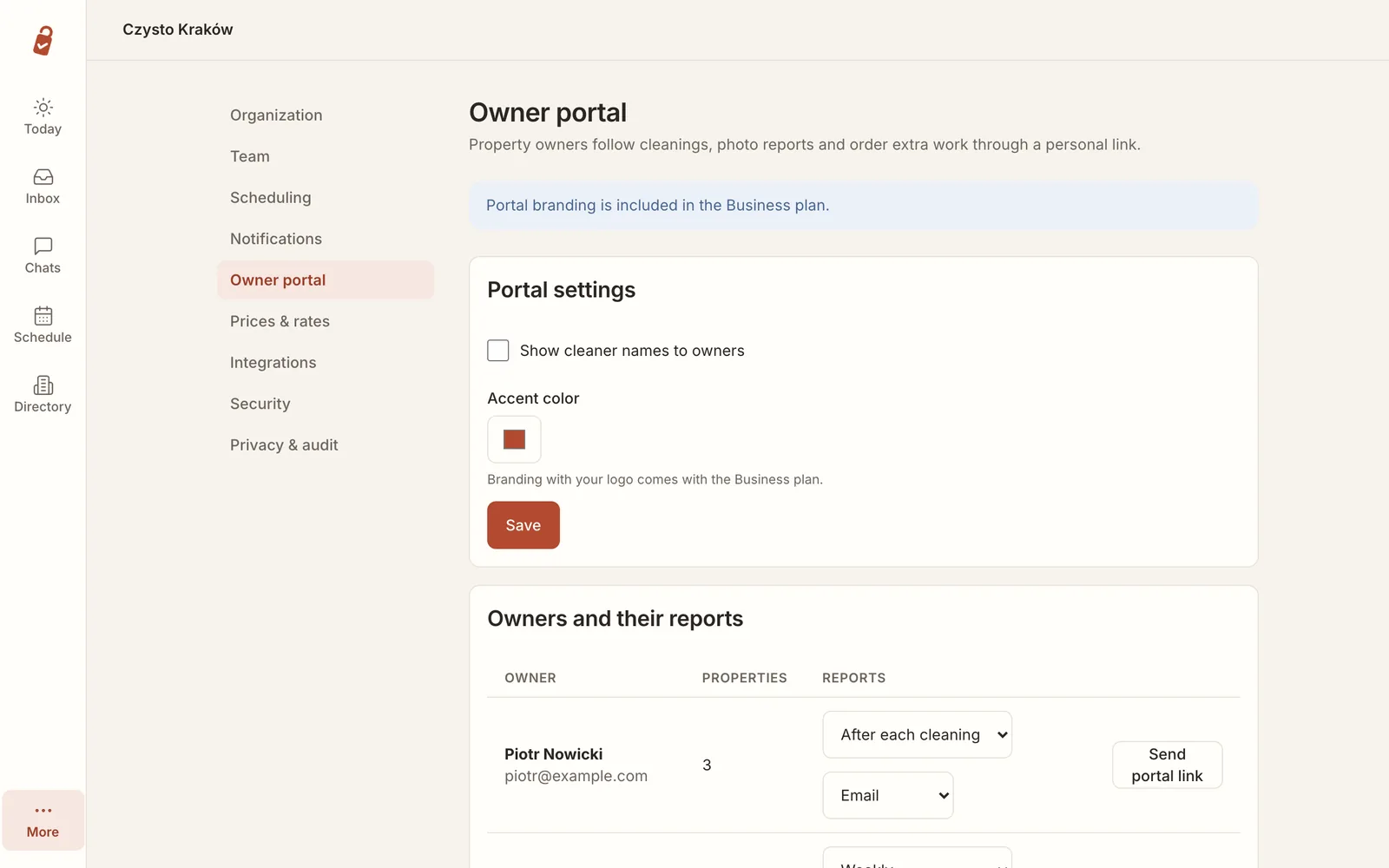Click the OWNER column header
Image resolution: width=1389 pixels, height=868 pixels.
[530, 678]
